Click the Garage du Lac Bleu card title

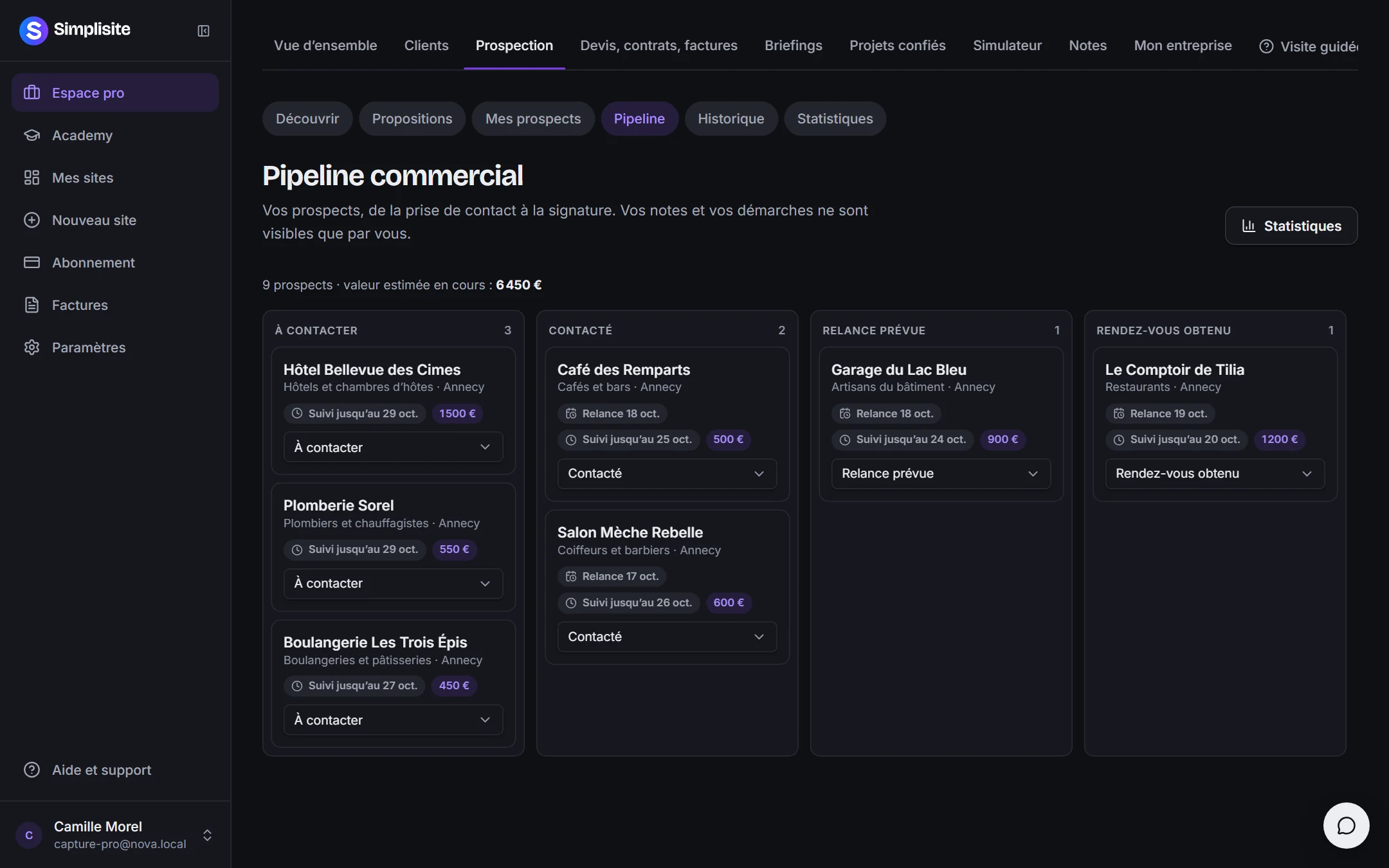click(898, 370)
